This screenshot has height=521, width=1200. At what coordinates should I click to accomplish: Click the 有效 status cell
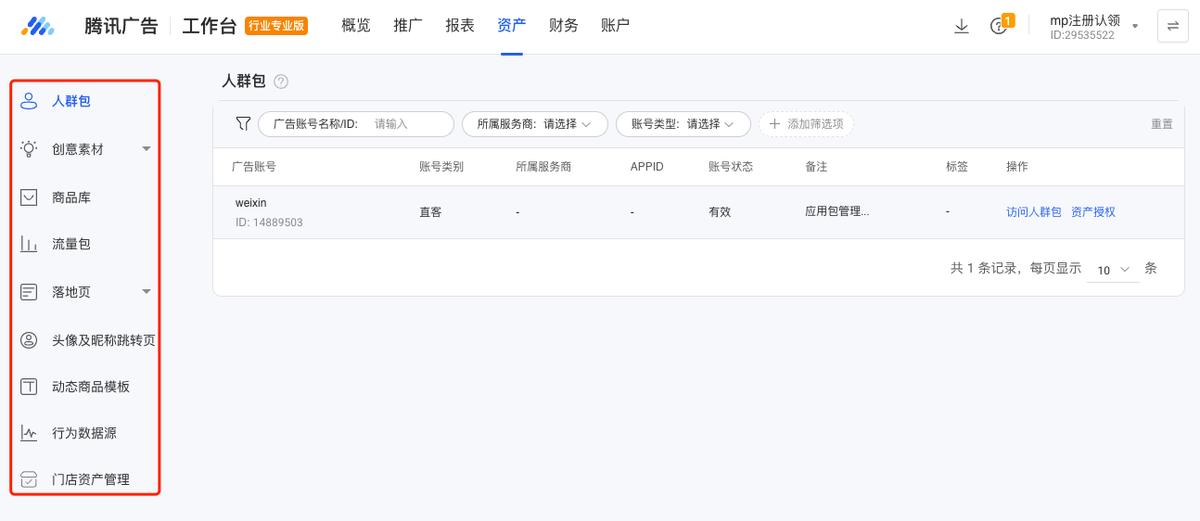tap(719, 212)
